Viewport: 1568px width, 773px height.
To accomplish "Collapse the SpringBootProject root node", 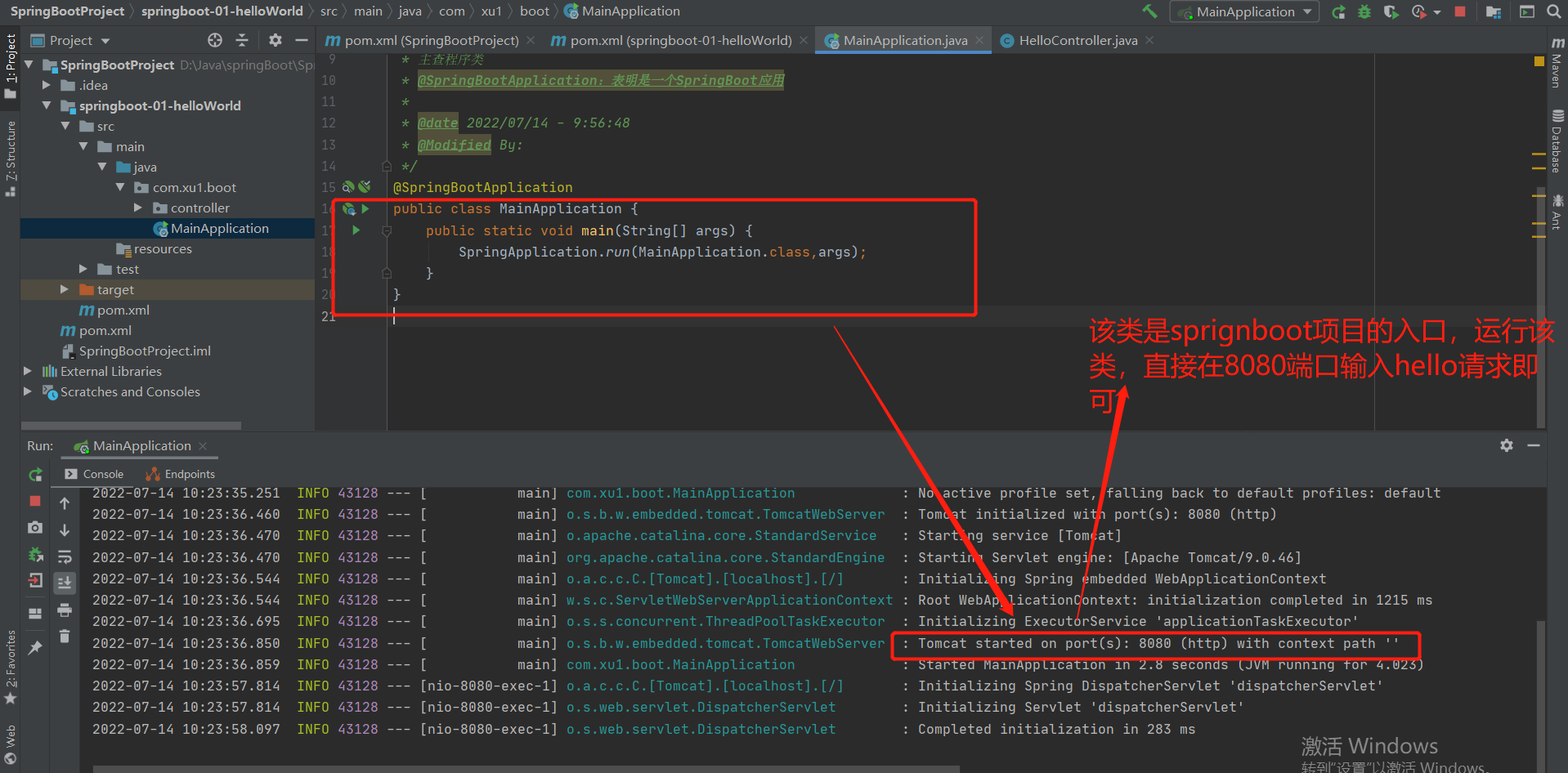I will point(29,64).
